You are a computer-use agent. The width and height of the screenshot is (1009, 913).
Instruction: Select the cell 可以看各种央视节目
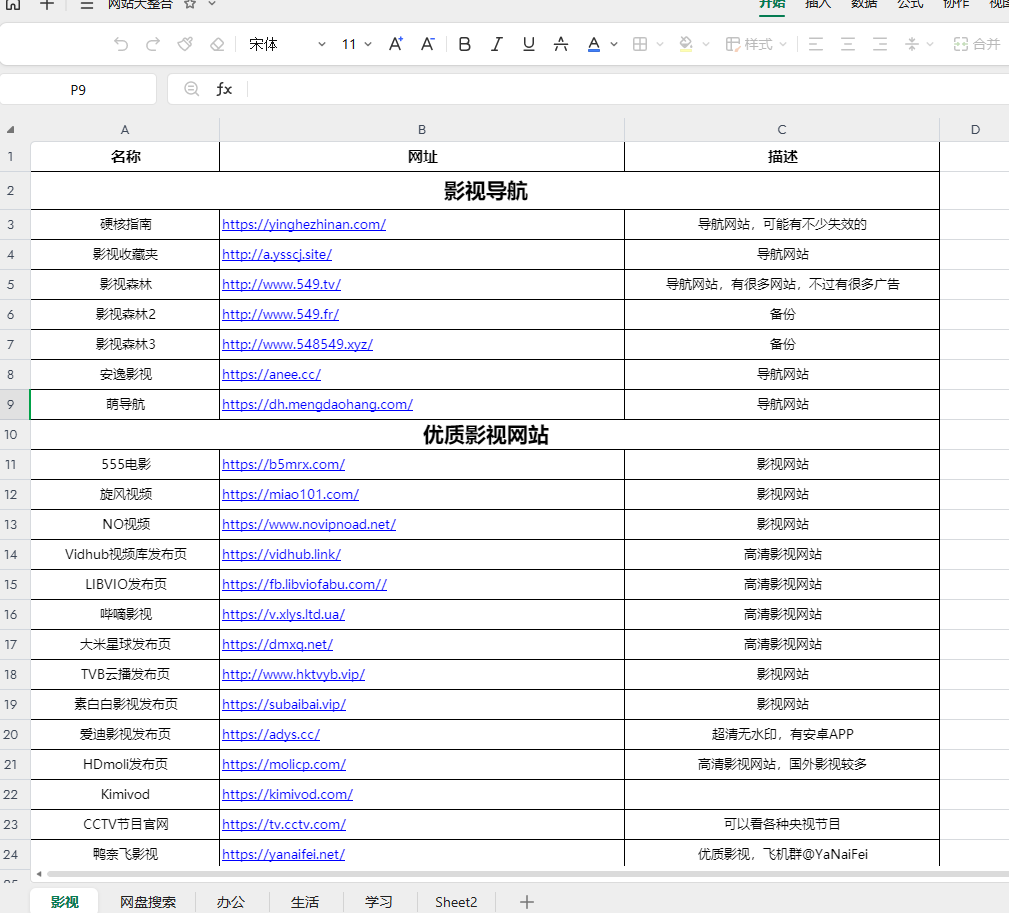click(x=782, y=824)
